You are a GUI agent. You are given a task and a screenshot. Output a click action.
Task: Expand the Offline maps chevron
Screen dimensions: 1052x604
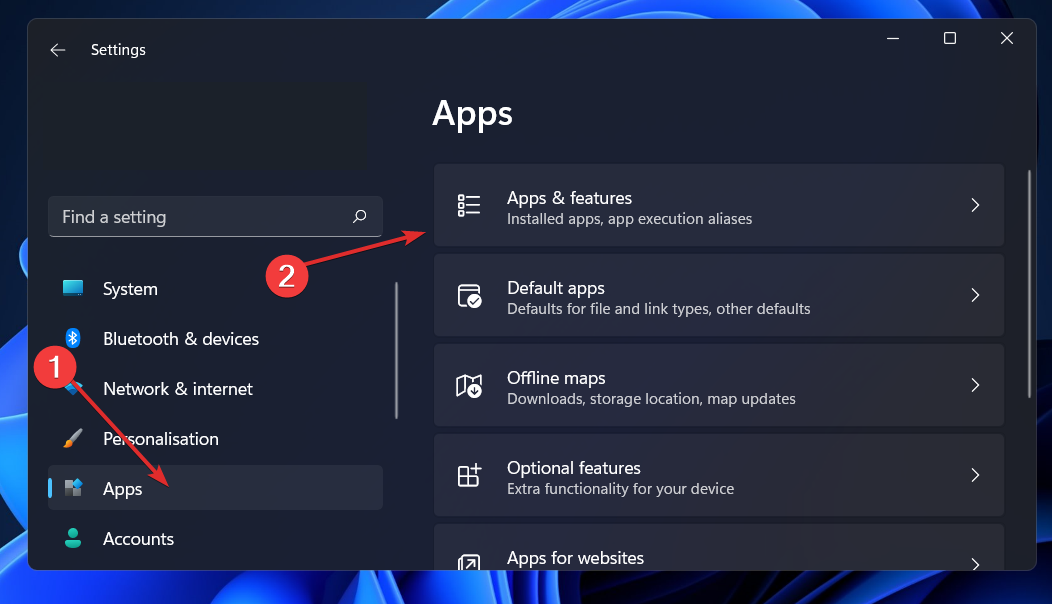pyautogui.click(x=975, y=385)
